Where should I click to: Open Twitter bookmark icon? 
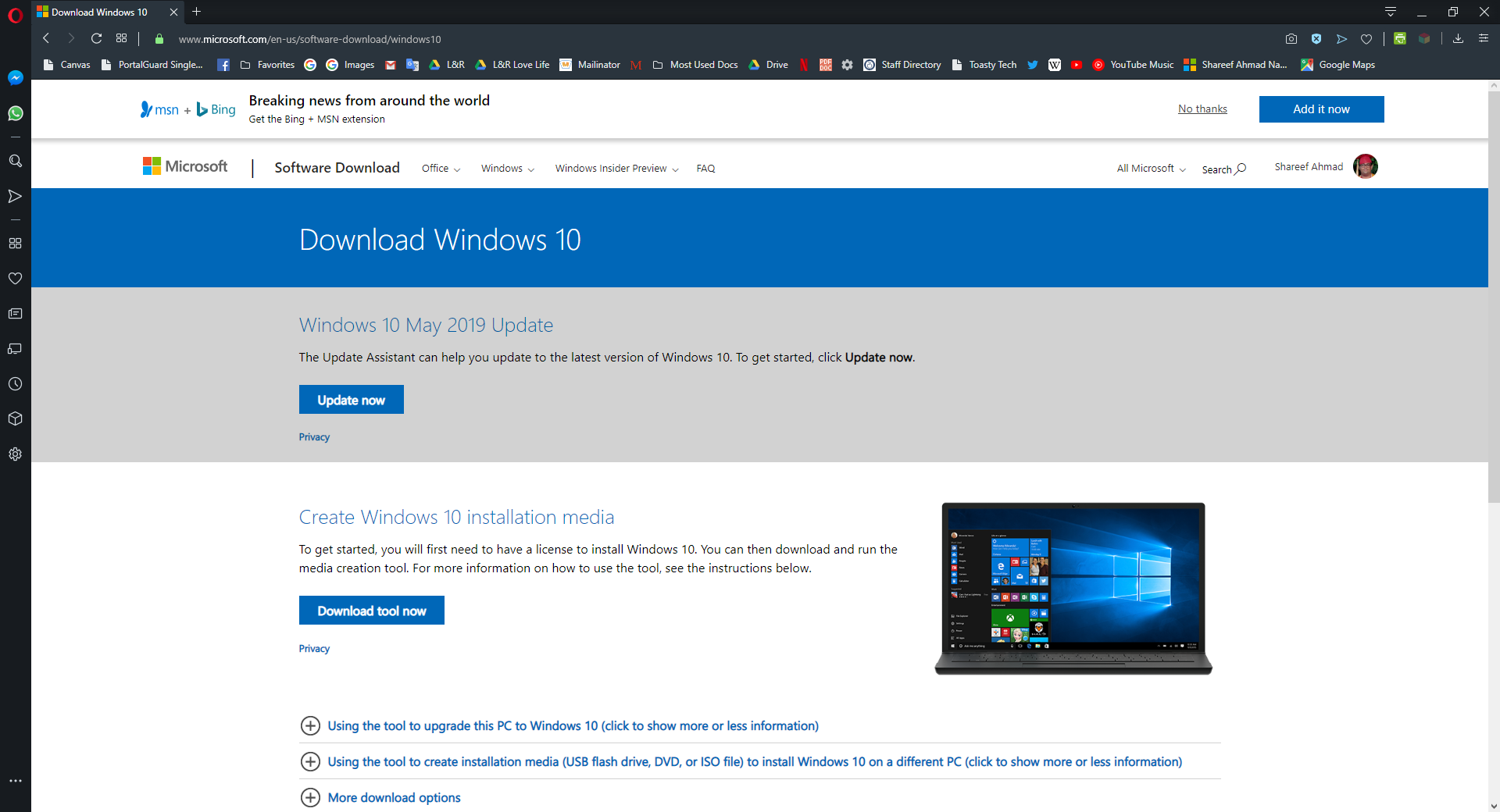pyautogui.click(x=1033, y=65)
